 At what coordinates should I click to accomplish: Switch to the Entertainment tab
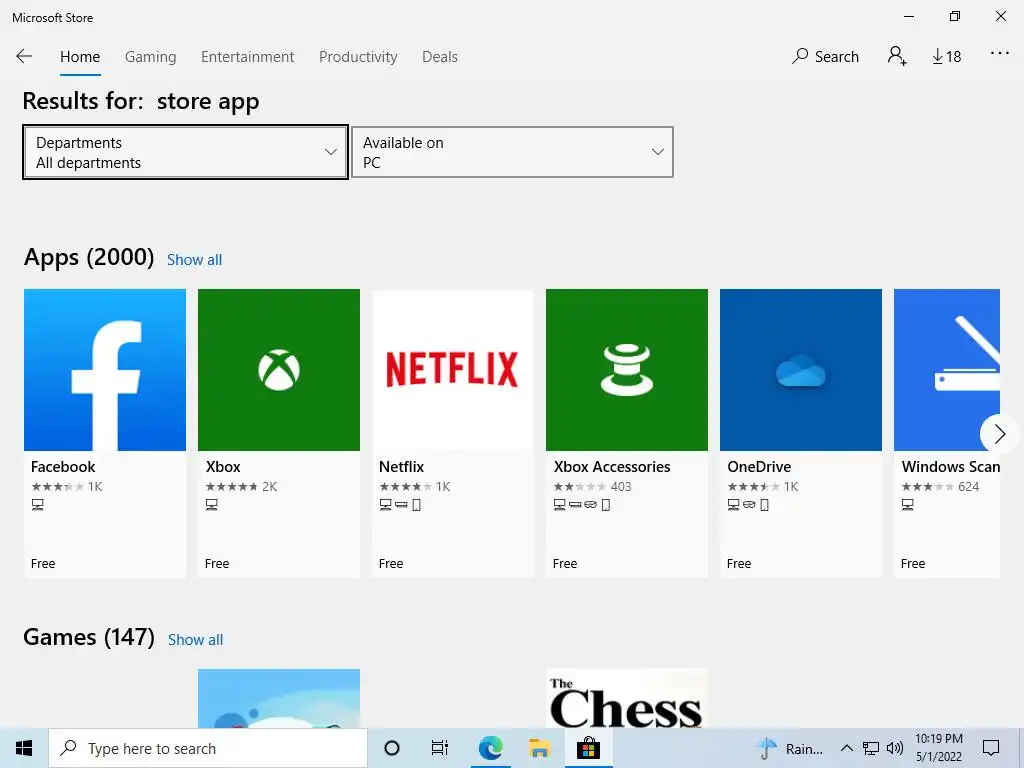coord(248,57)
